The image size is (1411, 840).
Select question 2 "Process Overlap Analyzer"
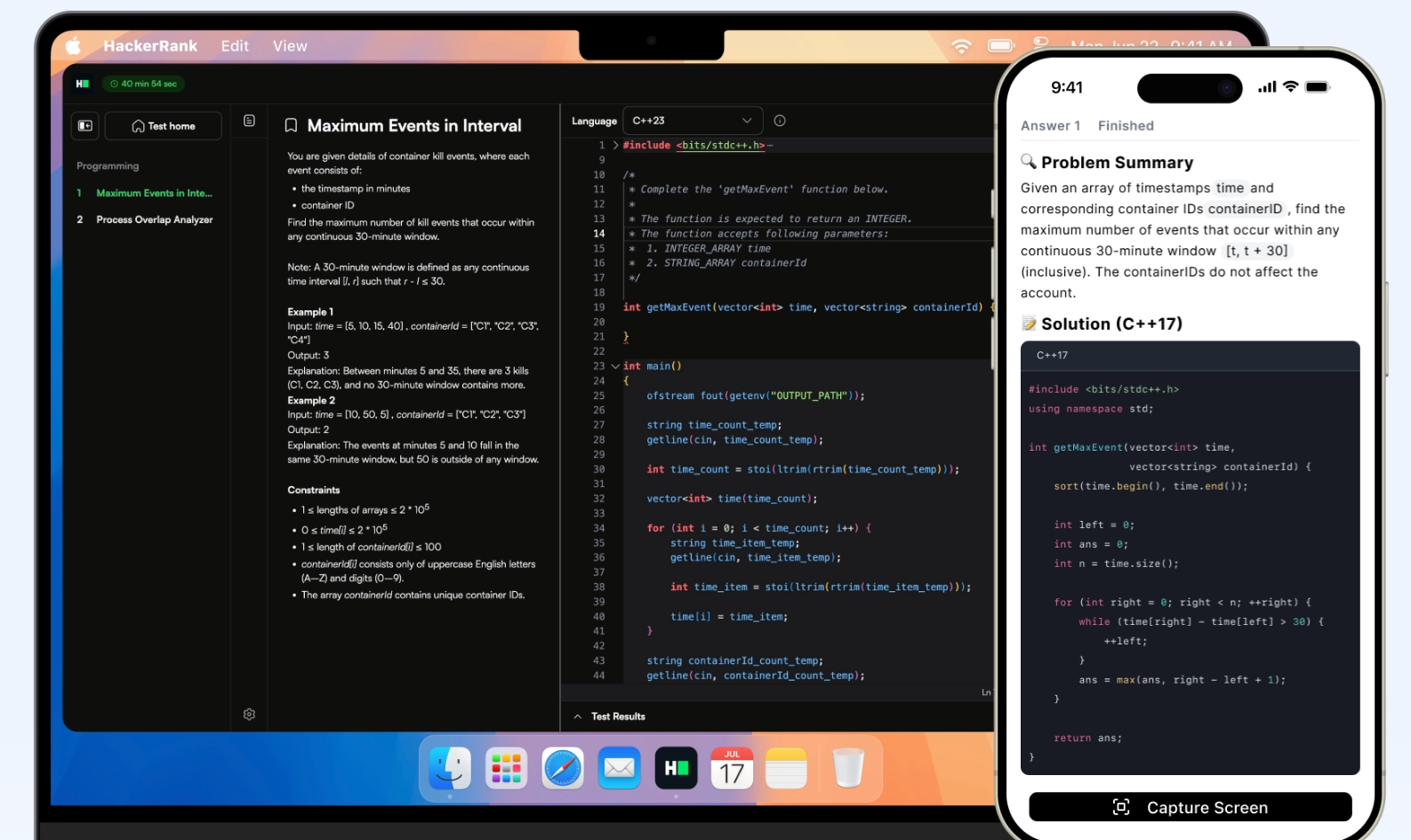click(x=145, y=220)
